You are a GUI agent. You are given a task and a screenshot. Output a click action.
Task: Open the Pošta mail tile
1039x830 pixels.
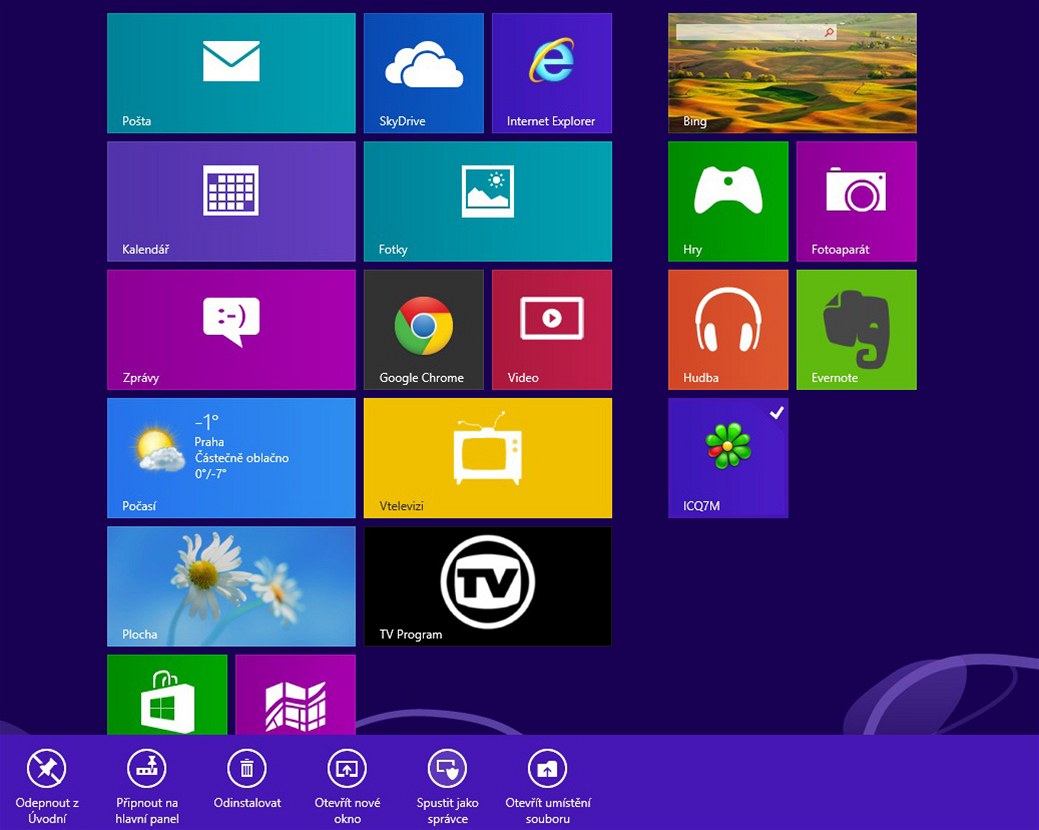pos(231,73)
